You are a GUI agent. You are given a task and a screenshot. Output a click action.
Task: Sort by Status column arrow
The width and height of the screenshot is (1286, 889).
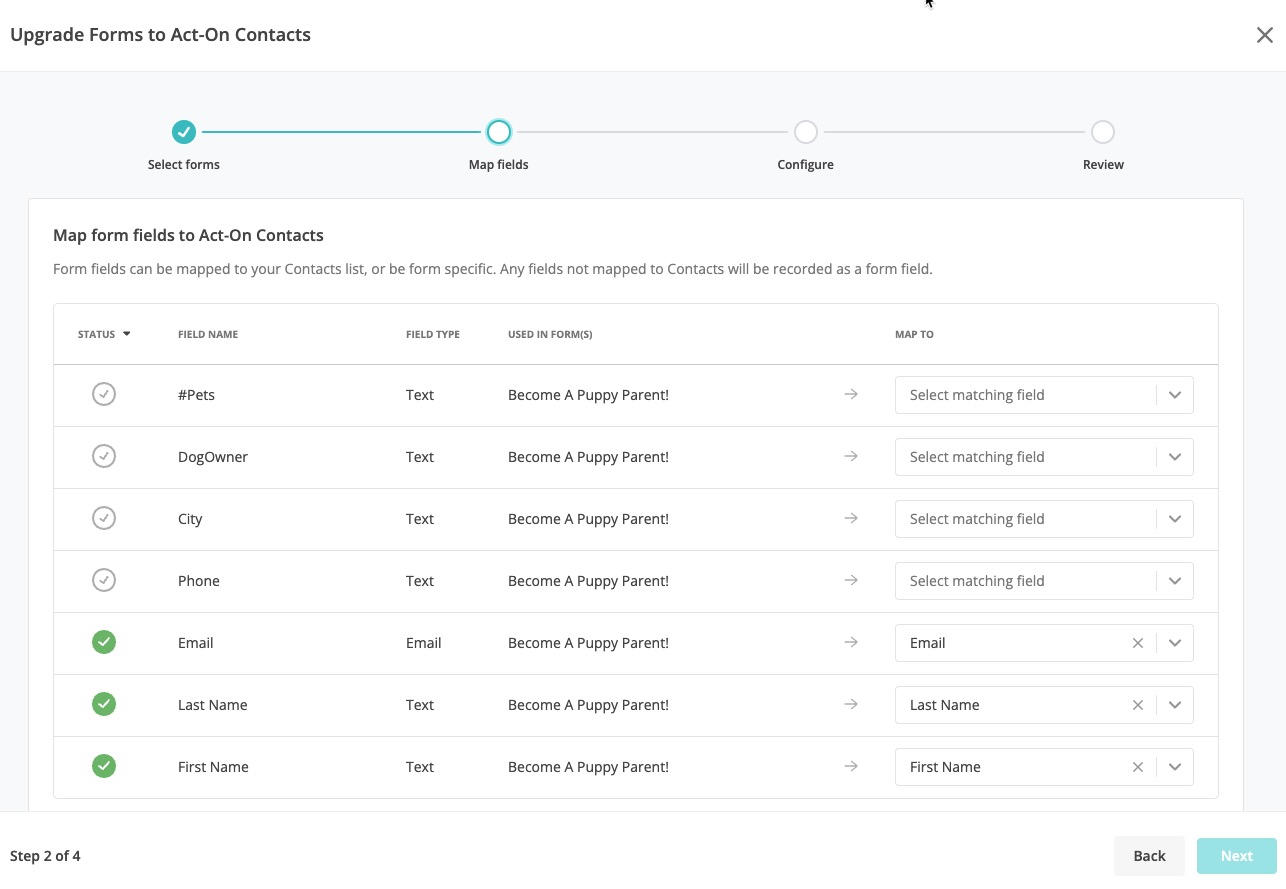127,334
